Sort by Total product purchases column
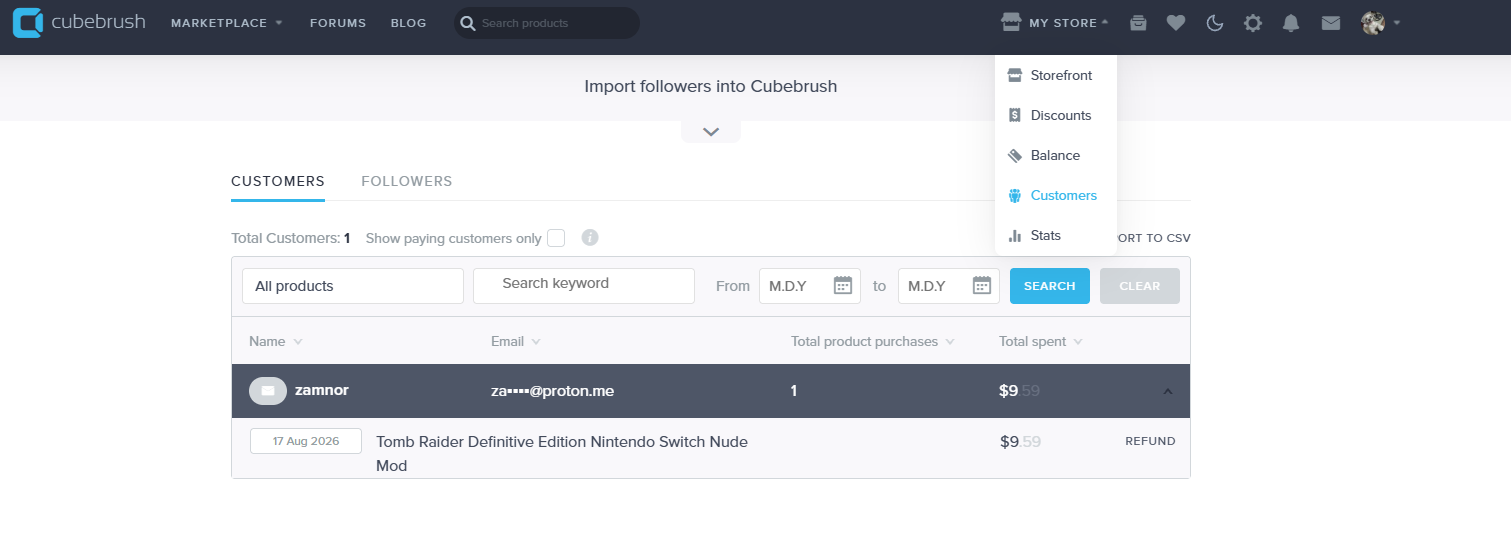This screenshot has width=1511, height=552. pos(873,341)
